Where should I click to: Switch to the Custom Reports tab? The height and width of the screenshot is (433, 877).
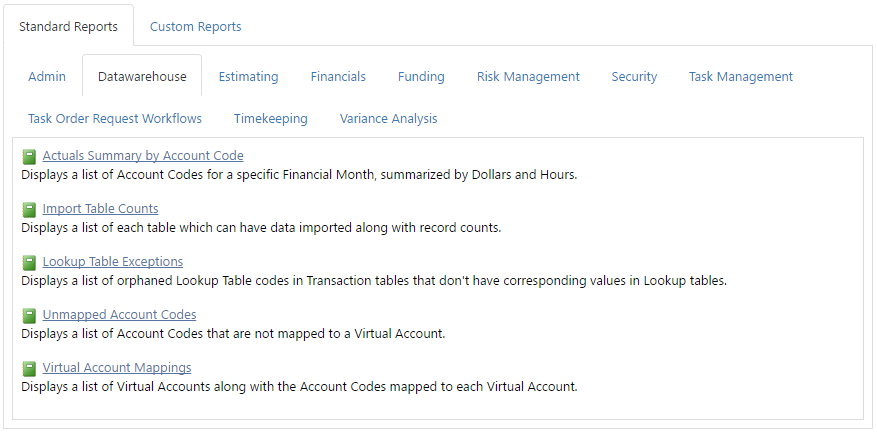[195, 26]
